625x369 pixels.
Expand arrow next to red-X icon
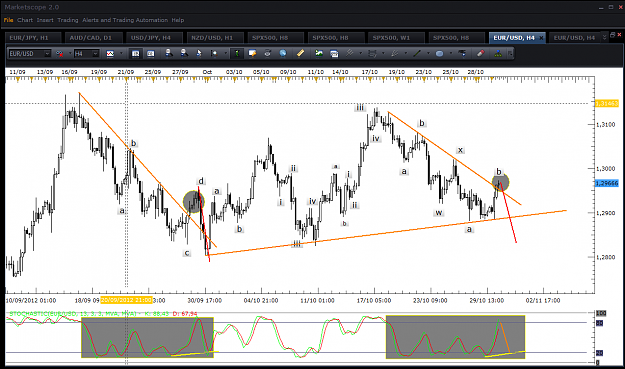pos(70,53)
